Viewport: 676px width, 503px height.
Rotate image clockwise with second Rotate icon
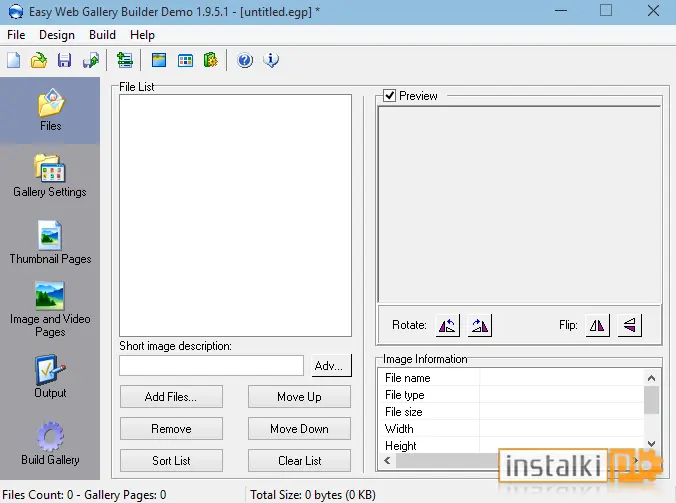point(479,325)
